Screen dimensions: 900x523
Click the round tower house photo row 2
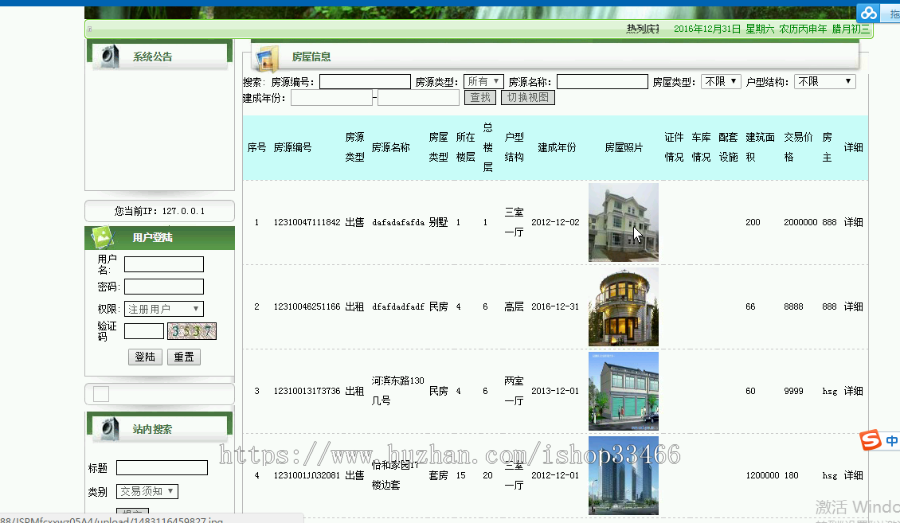[x=623, y=307]
